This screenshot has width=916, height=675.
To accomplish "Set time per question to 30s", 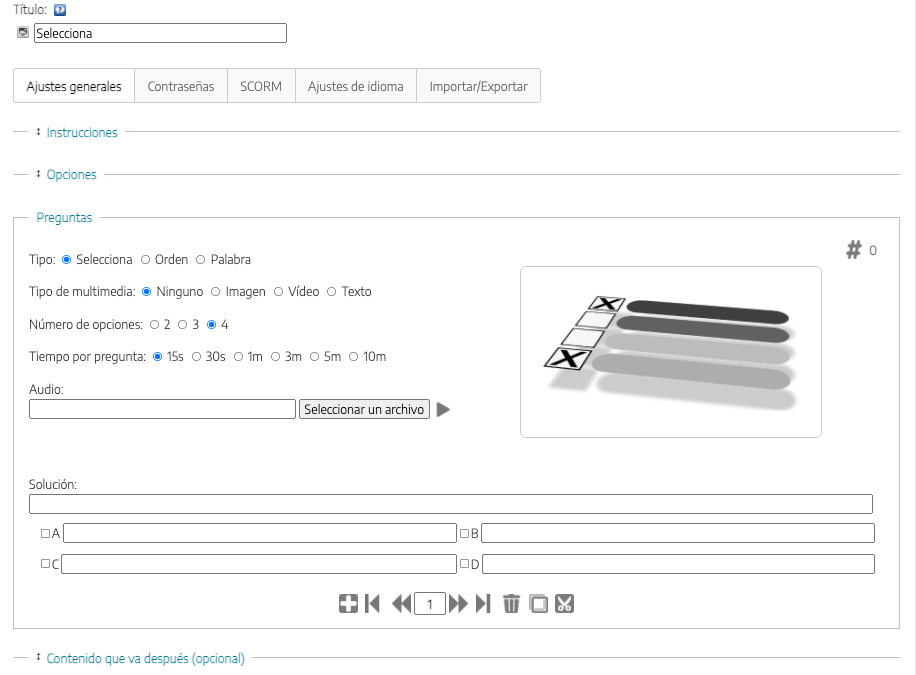I will tap(197, 357).
